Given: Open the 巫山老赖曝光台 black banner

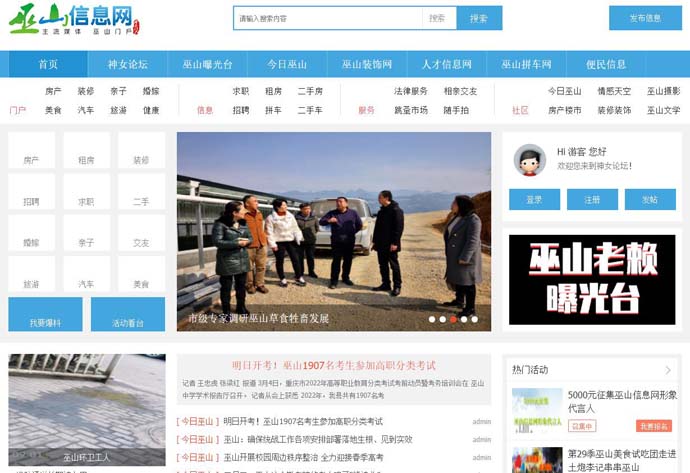Looking at the screenshot, I should point(592,280).
